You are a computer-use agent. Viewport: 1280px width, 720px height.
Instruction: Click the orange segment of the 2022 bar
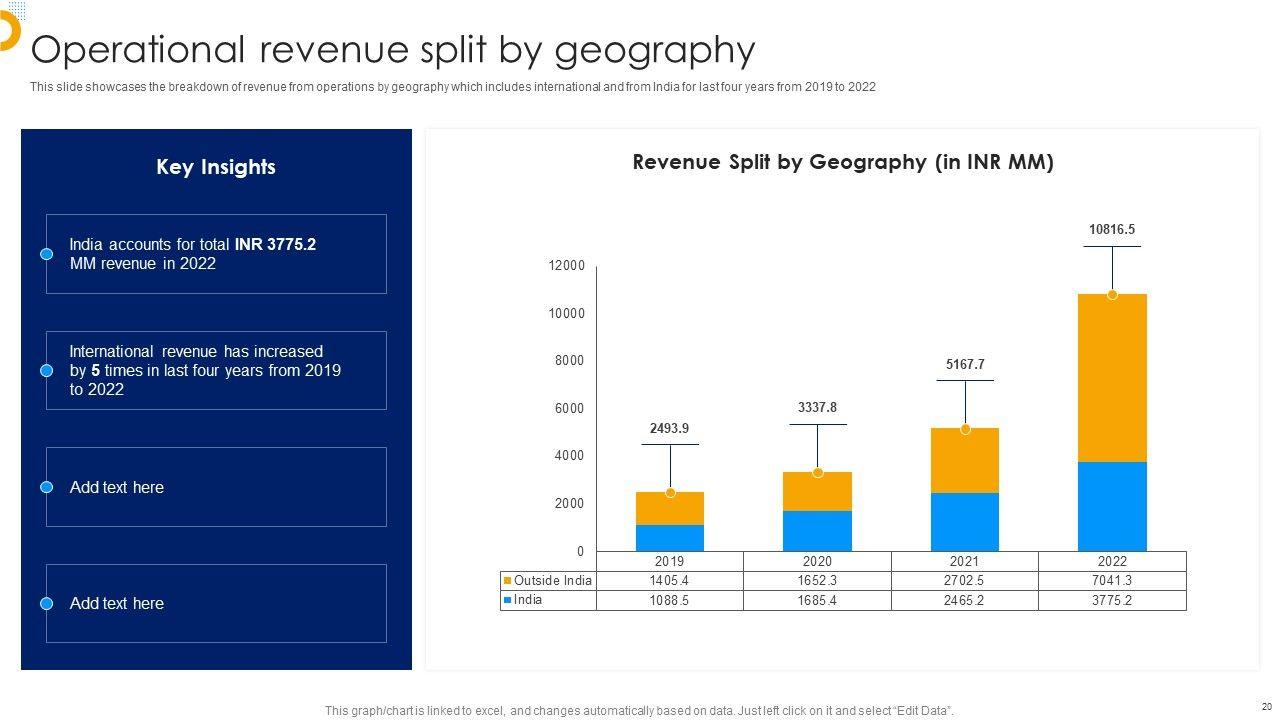tap(1112, 378)
